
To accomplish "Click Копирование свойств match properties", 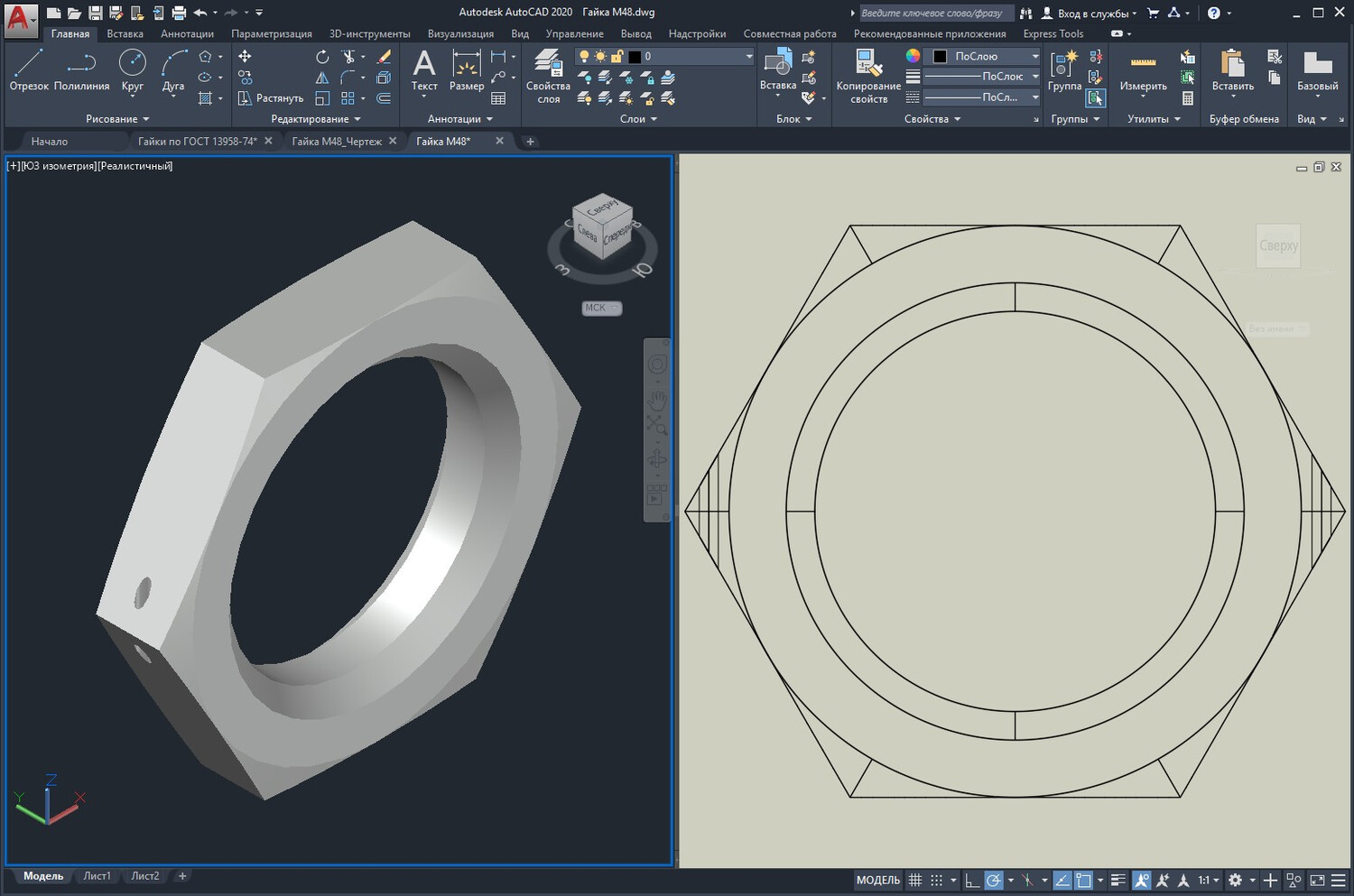I will (x=868, y=76).
